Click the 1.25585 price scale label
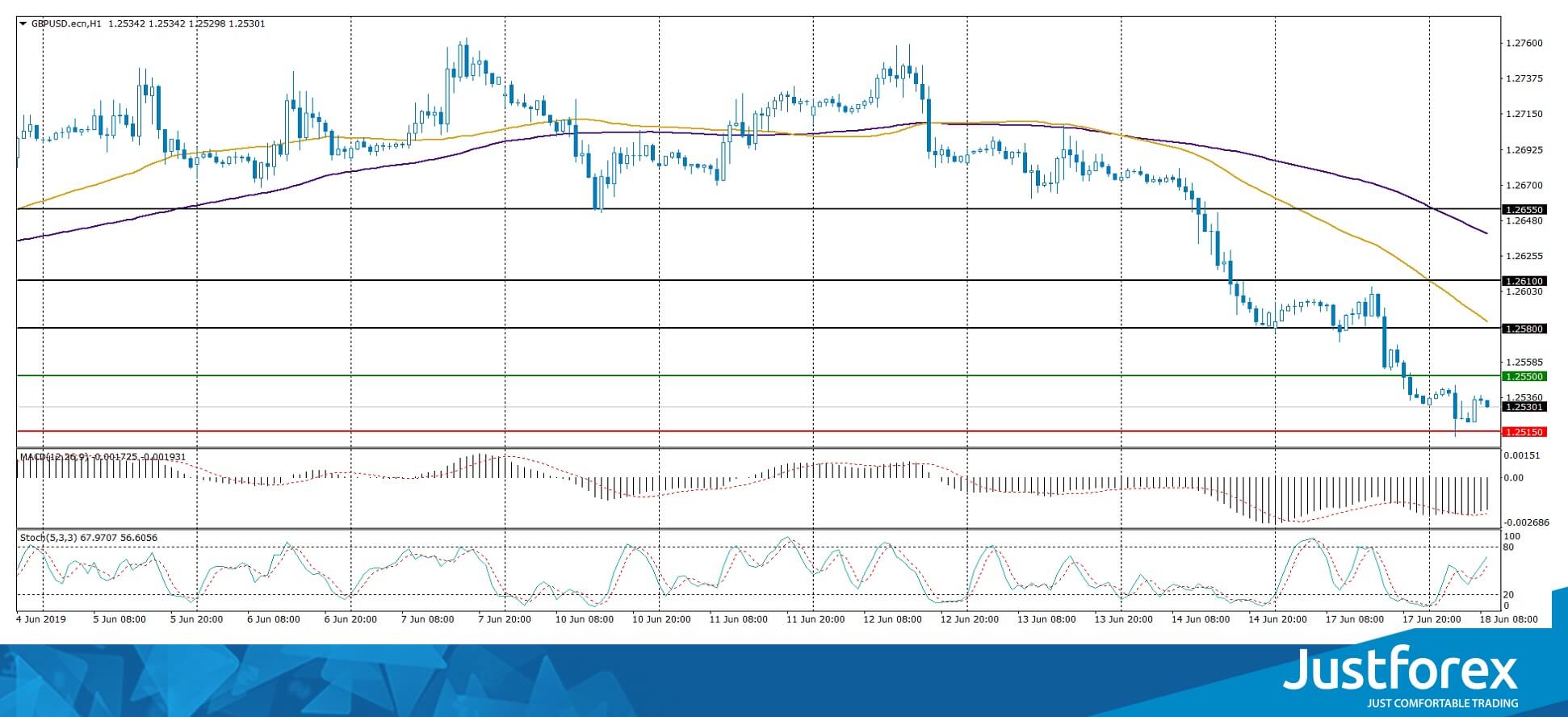 1524,363
